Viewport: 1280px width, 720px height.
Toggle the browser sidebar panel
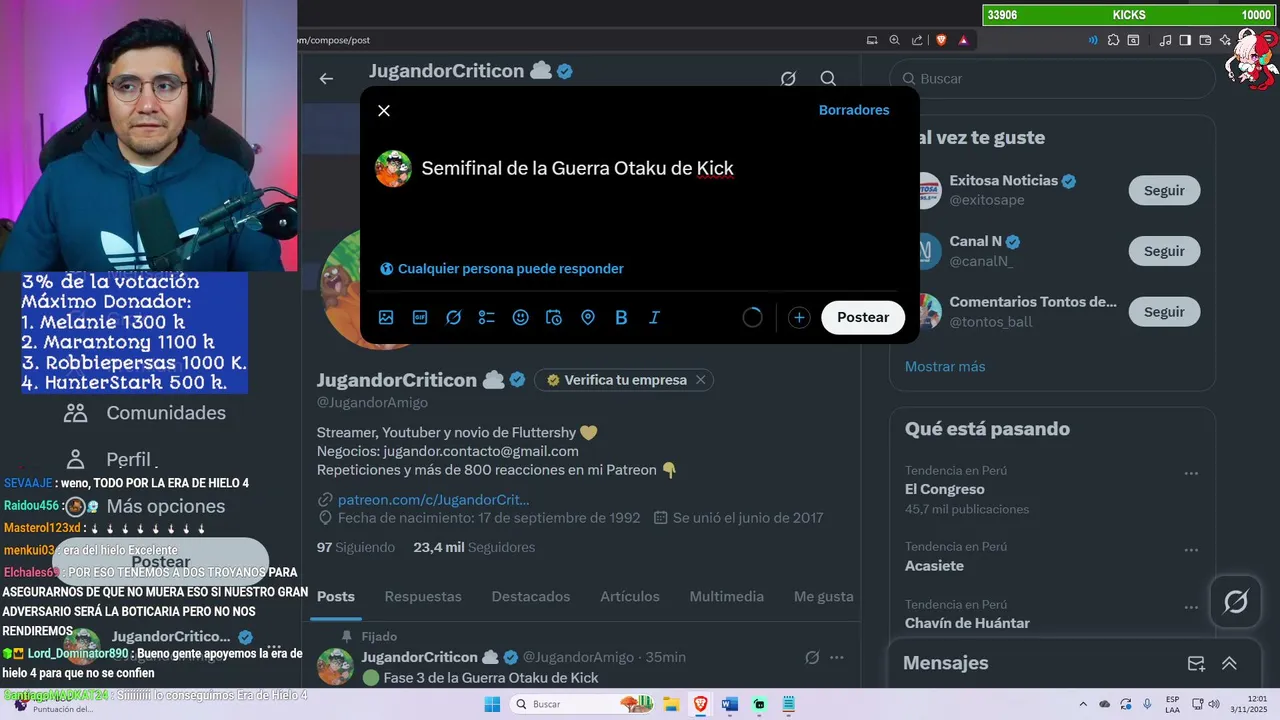click(1185, 40)
